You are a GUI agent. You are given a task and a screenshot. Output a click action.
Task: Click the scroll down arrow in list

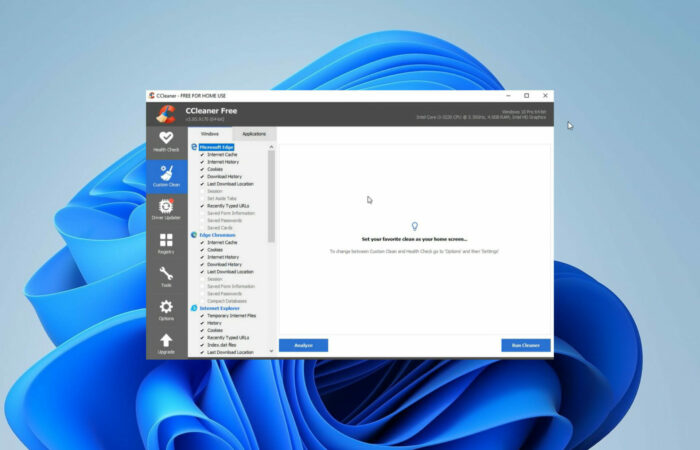[x=271, y=351]
